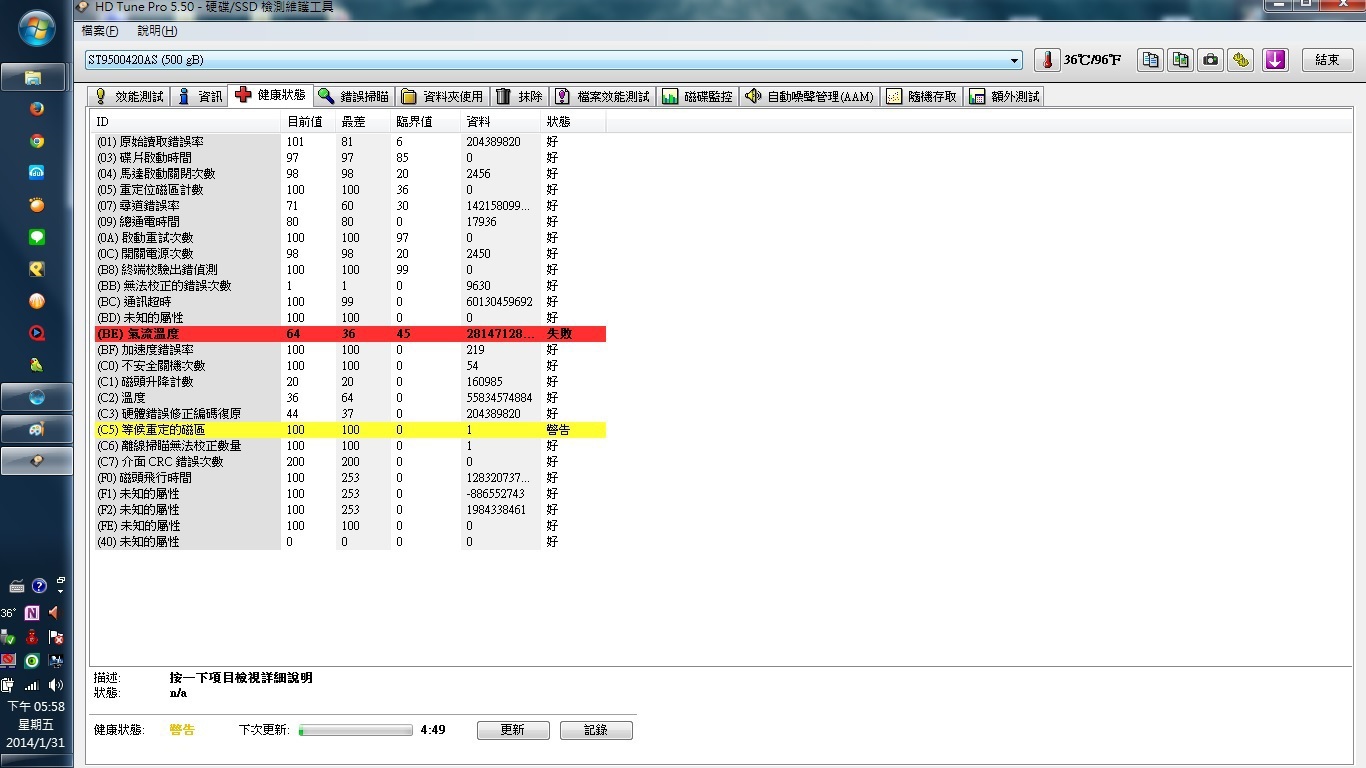Viewport: 1366px width, 768px height.
Task: Click the 更新 update button
Action: (513, 730)
